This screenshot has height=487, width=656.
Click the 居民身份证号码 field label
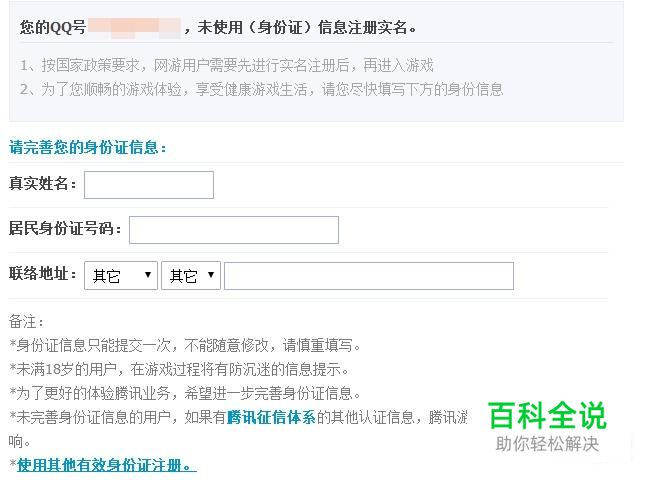(x=65, y=229)
